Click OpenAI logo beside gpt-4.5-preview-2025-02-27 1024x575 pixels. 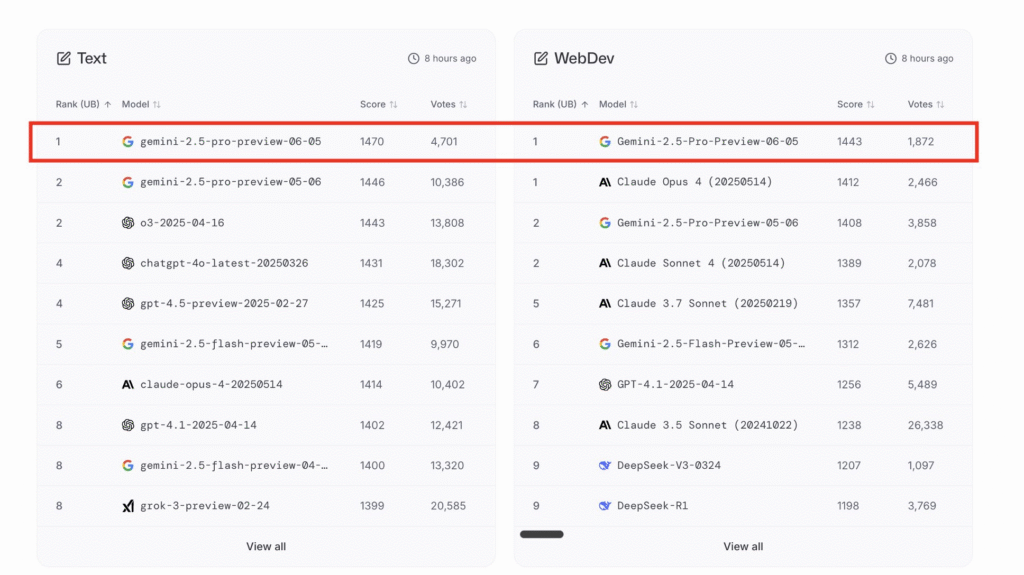(x=128, y=303)
